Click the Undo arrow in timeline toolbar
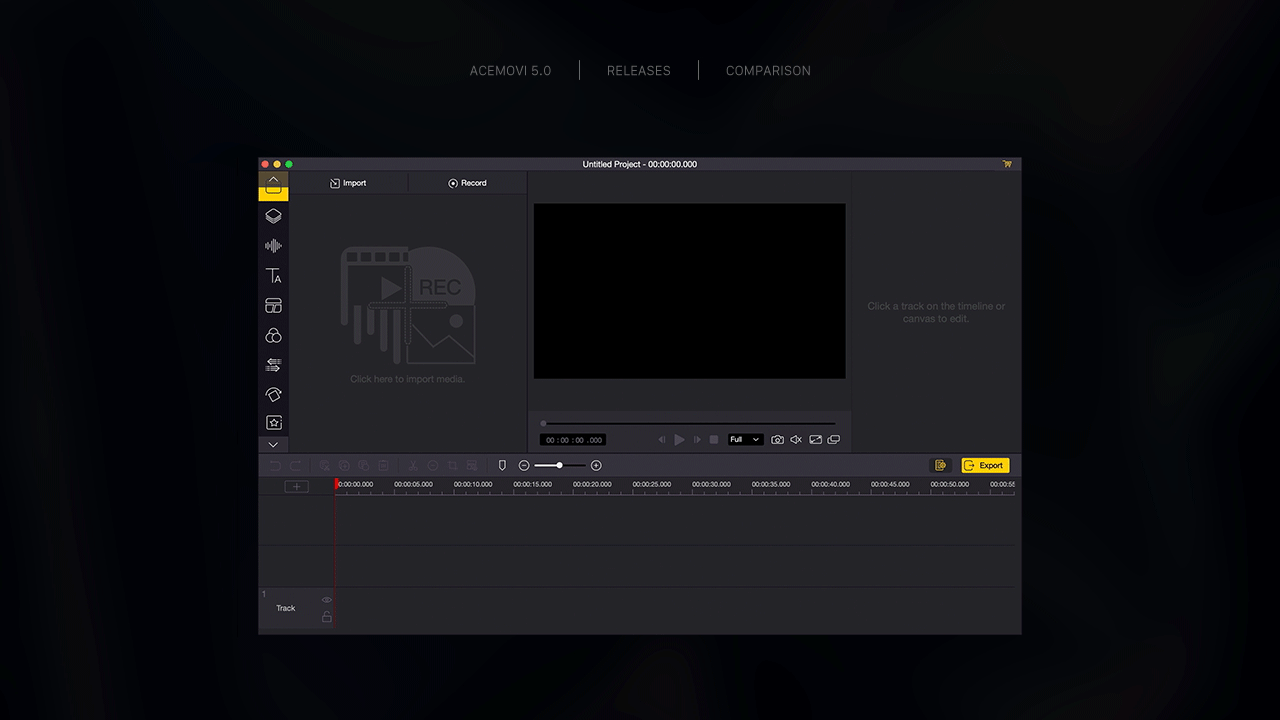Image resolution: width=1280 pixels, height=720 pixels. point(275,465)
